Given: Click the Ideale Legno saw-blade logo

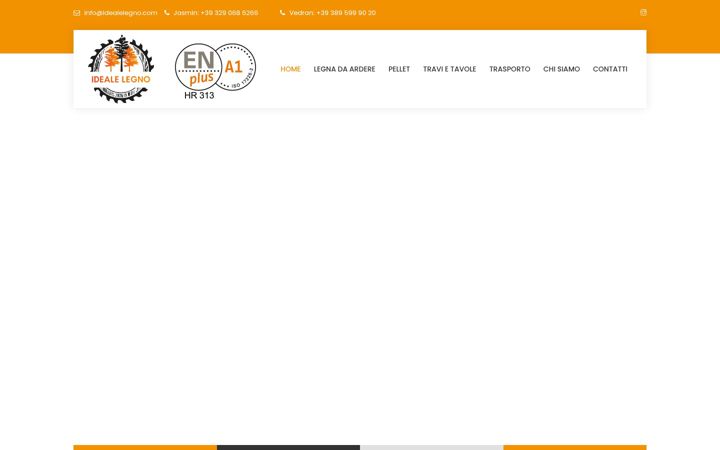Looking at the screenshot, I should (121, 69).
